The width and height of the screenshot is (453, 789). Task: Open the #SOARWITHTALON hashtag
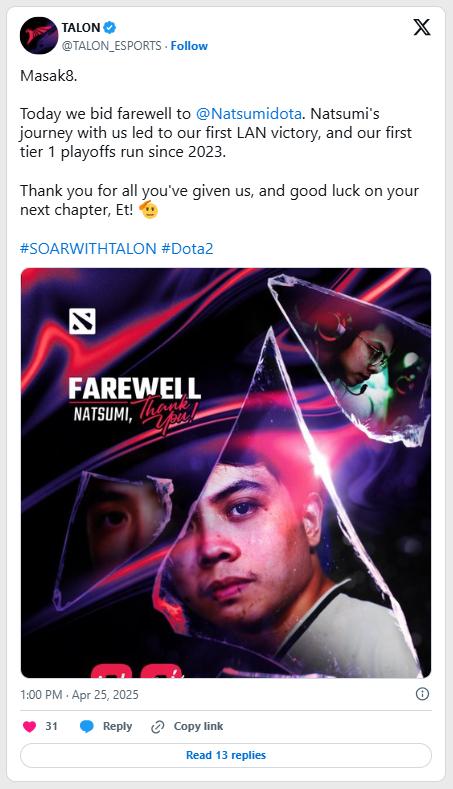pyautogui.click(x=88, y=249)
